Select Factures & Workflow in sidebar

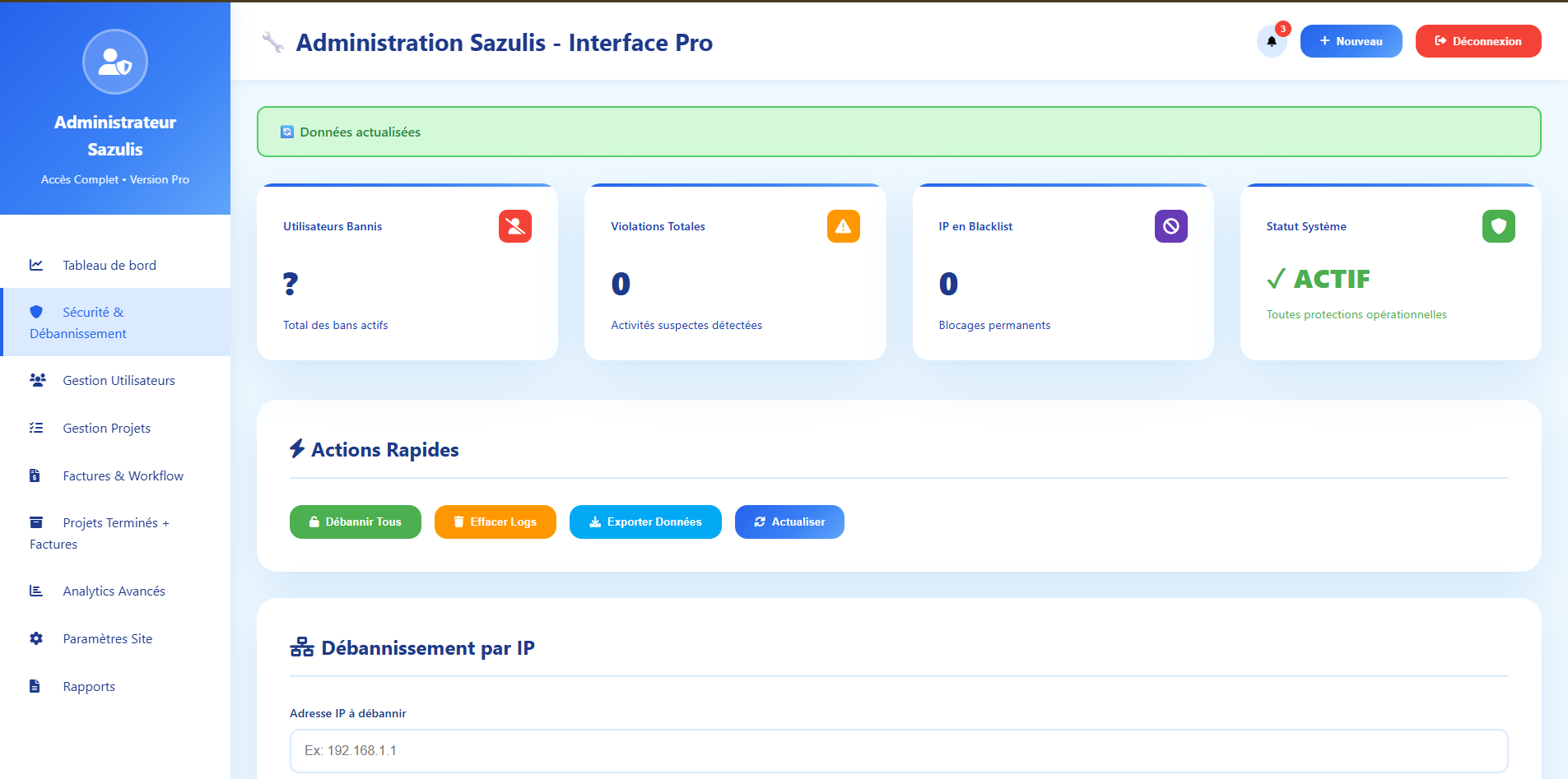click(x=123, y=475)
